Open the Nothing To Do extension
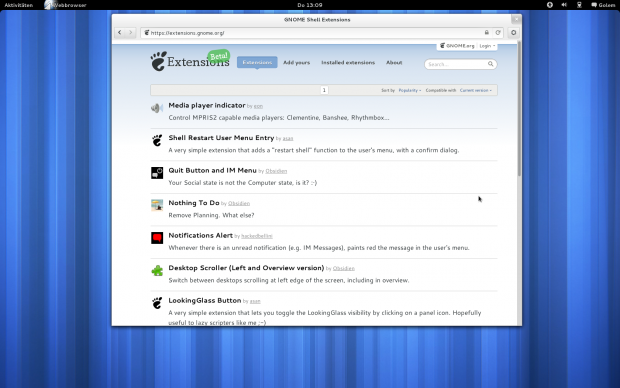620x388 pixels. pos(194,203)
